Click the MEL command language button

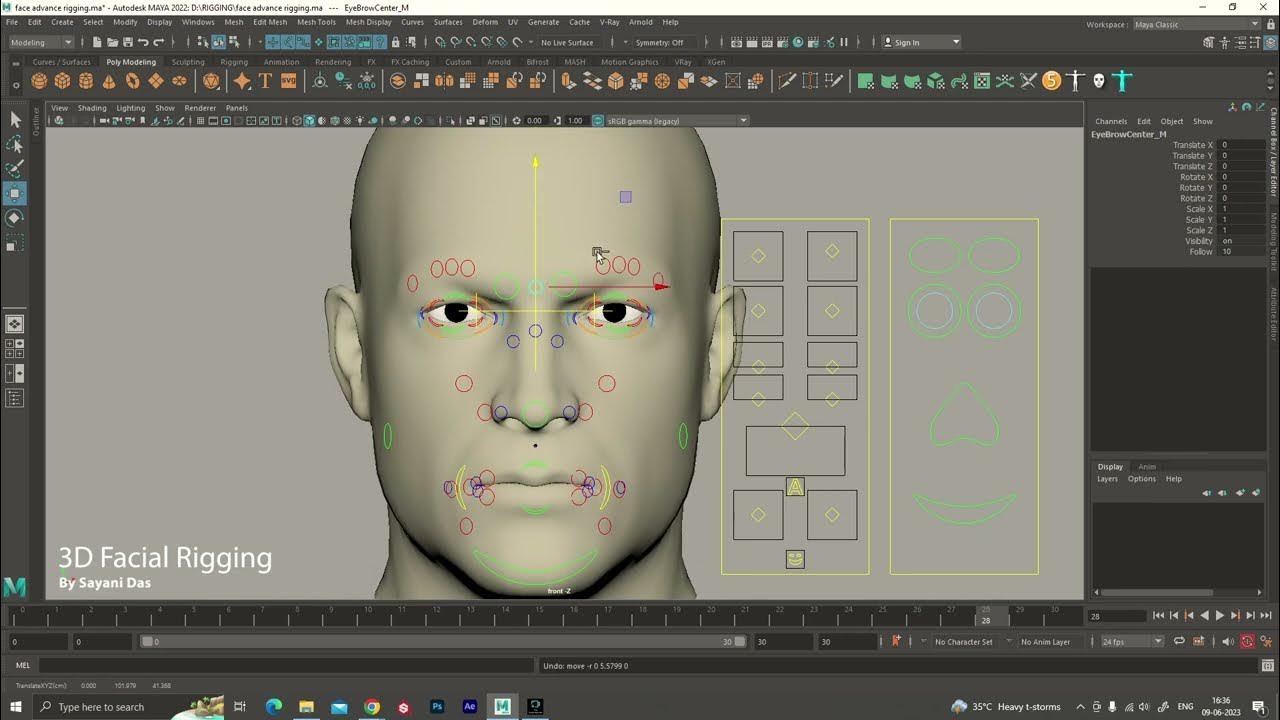[23, 665]
